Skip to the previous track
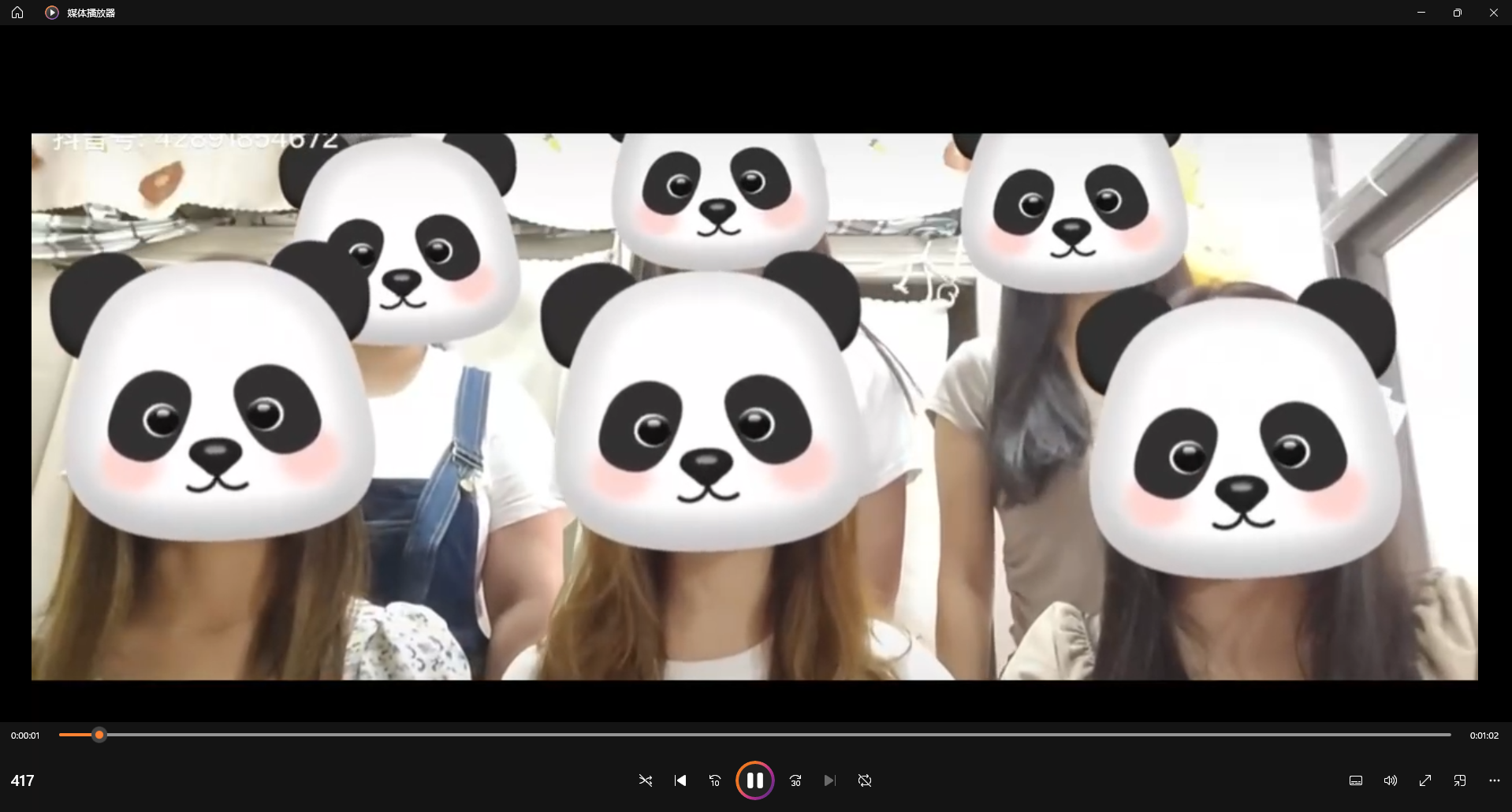 tap(680, 780)
